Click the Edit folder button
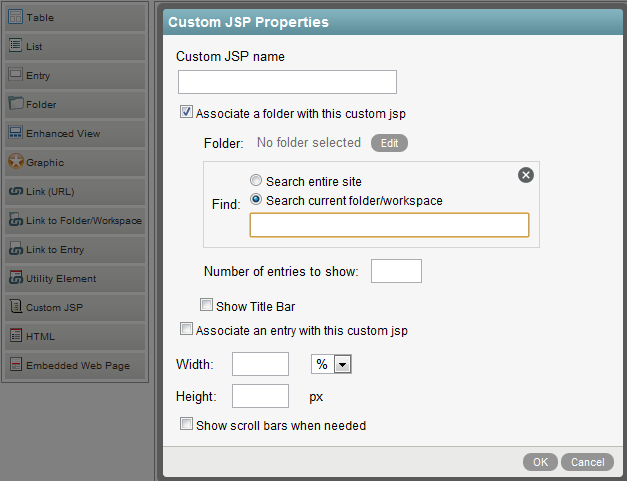Viewport: 627px width, 481px height. [x=389, y=143]
